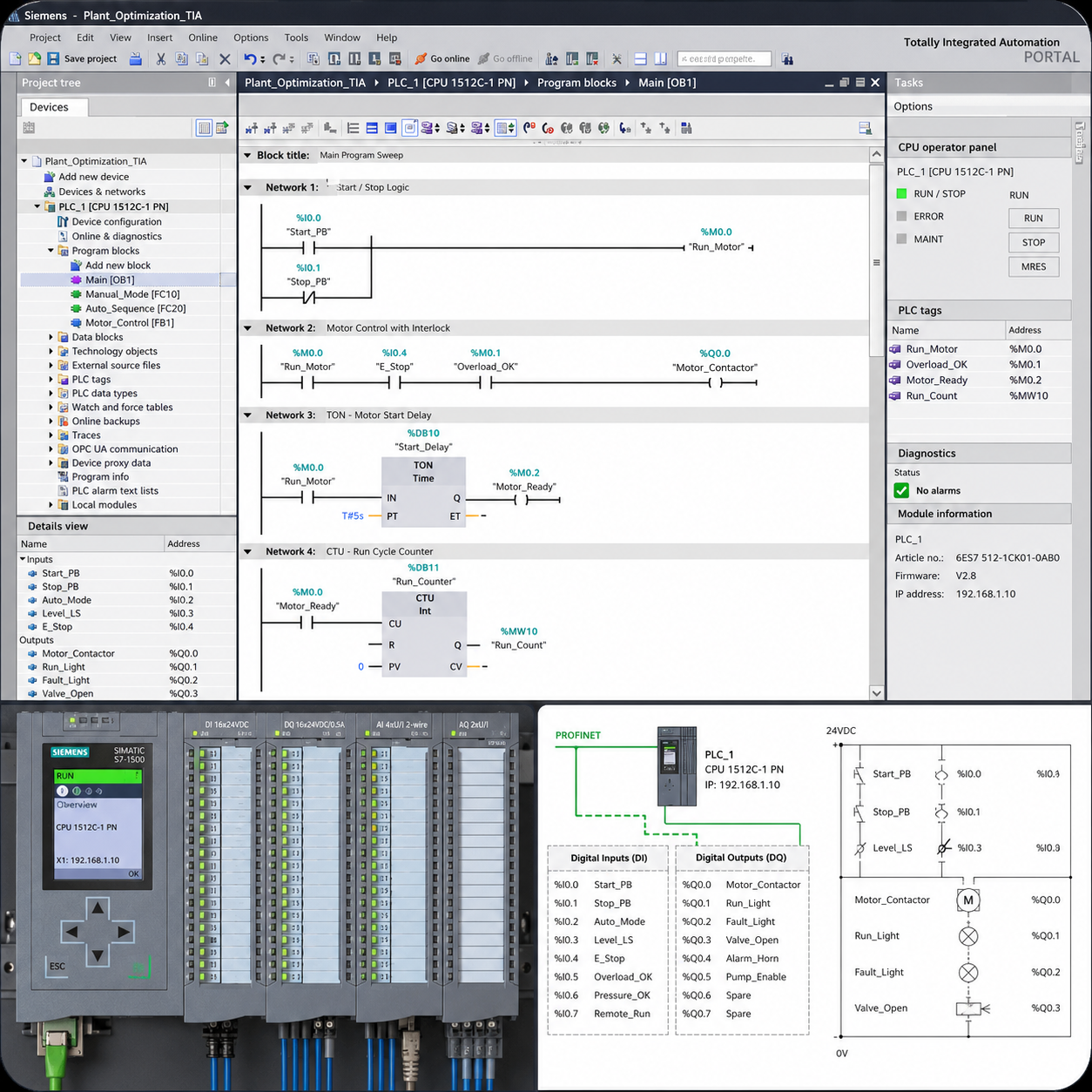This screenshot has width=1092, height=1092.
Task: Click the show overview grid icon in Project tree
Action: coord(204,128)
